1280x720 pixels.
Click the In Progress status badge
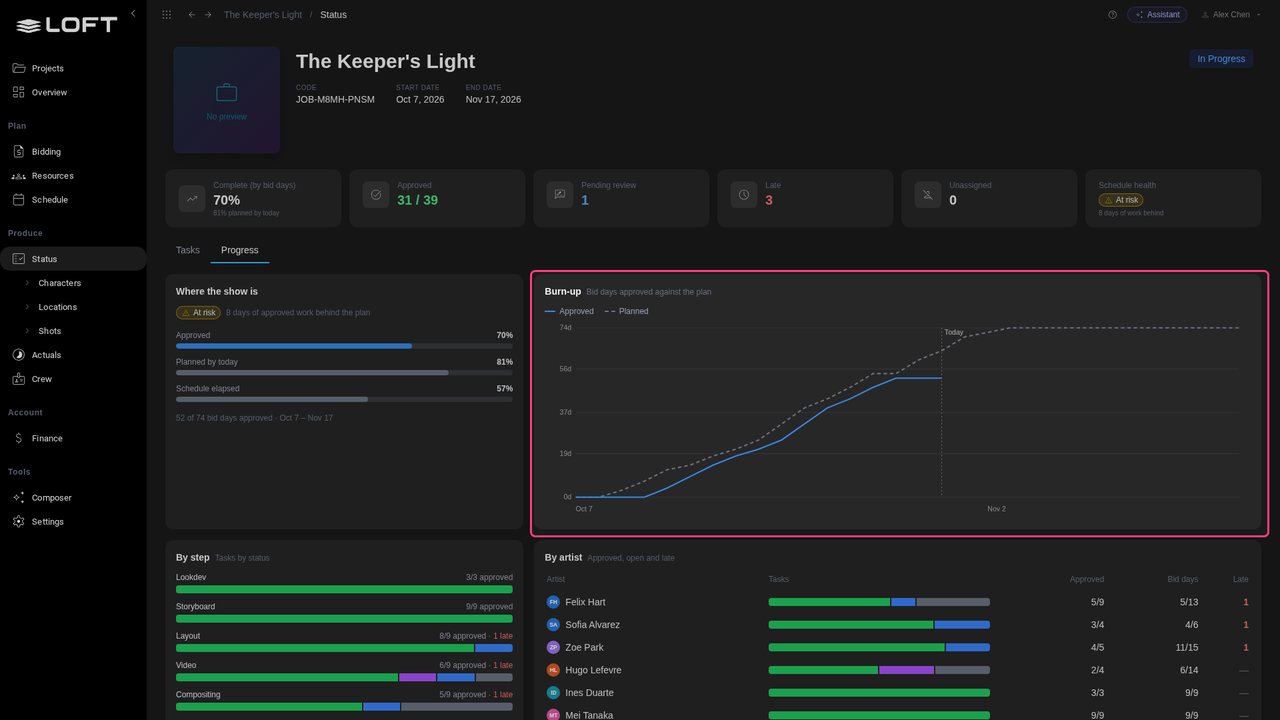[x=1221, y=59]
